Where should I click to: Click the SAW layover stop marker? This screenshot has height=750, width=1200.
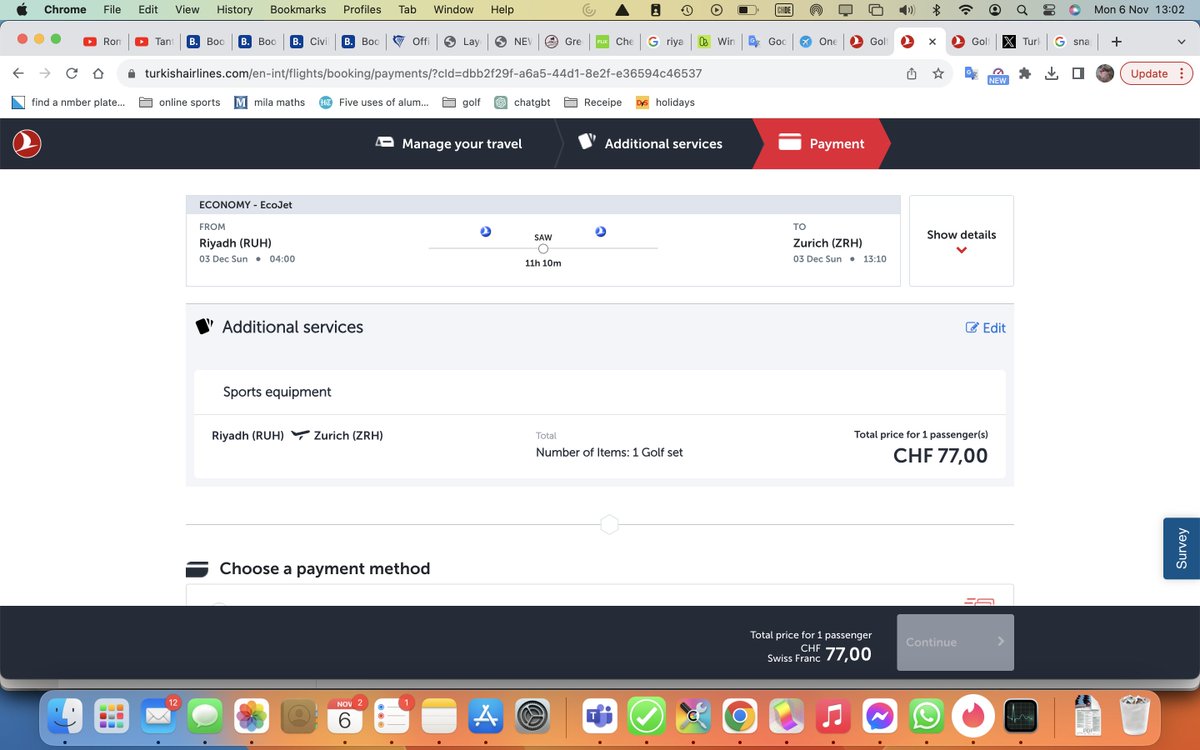543,248
